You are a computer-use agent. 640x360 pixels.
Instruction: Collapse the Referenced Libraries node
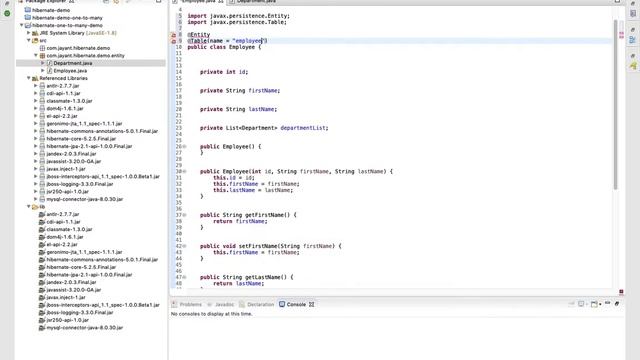tap(29, 78)
